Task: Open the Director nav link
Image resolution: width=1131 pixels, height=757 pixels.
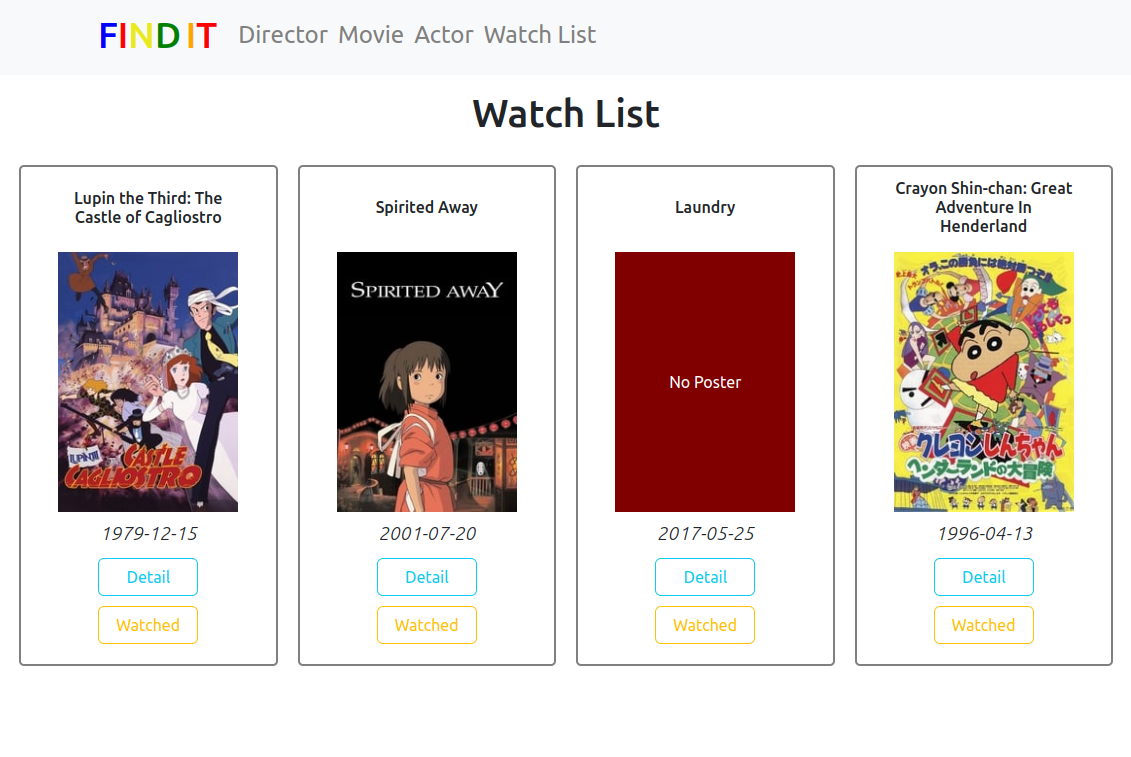Action: [283, 35]
